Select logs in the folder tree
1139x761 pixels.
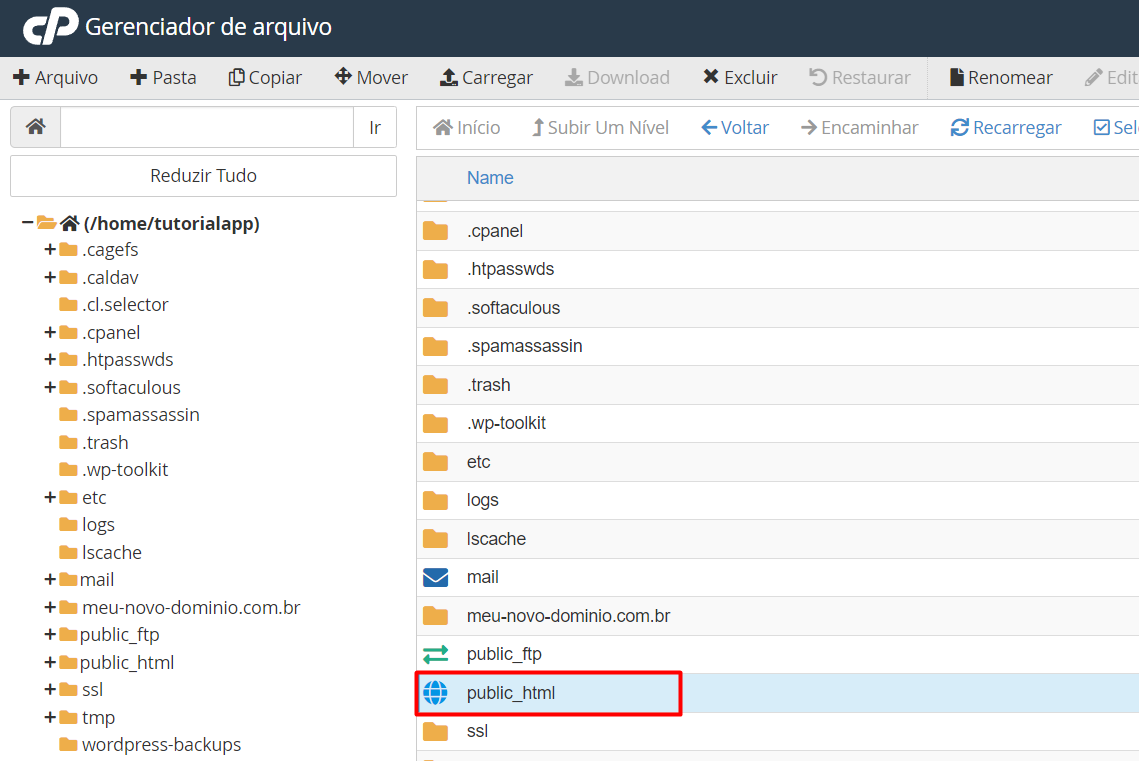[98, 525]
